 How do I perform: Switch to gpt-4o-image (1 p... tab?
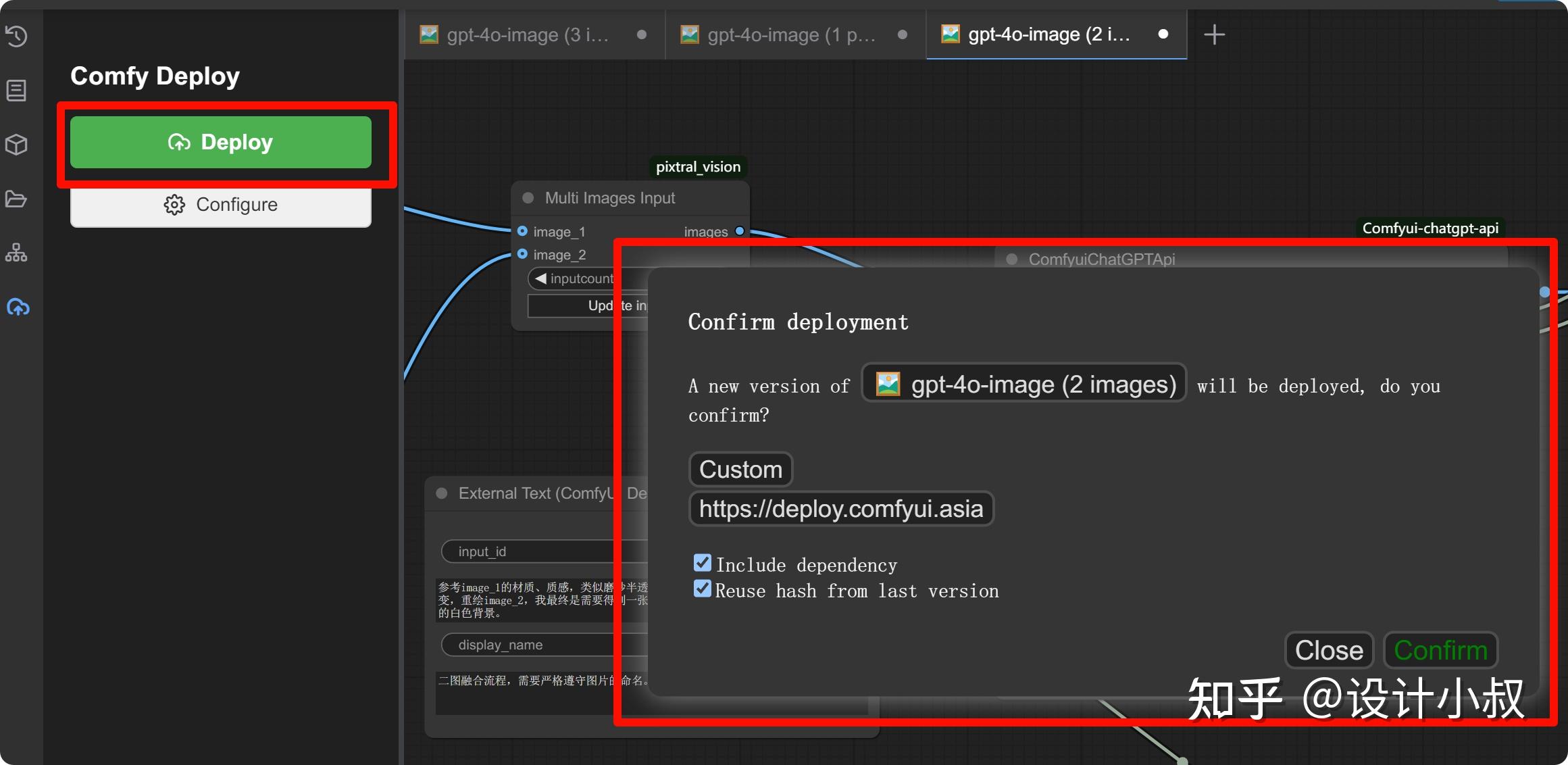(790, 34)
